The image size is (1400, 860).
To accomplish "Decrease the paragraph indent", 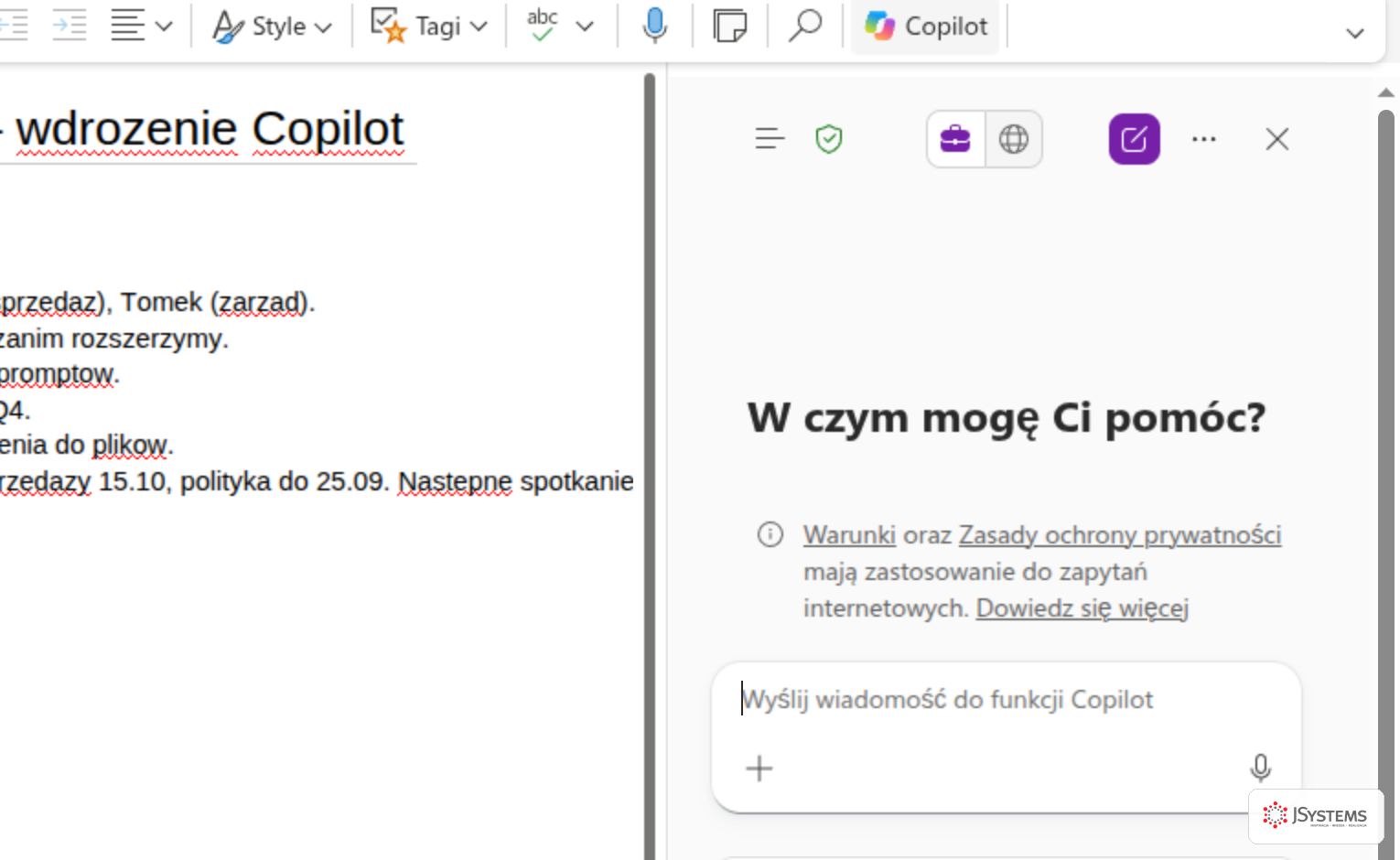I will [13, 26].
